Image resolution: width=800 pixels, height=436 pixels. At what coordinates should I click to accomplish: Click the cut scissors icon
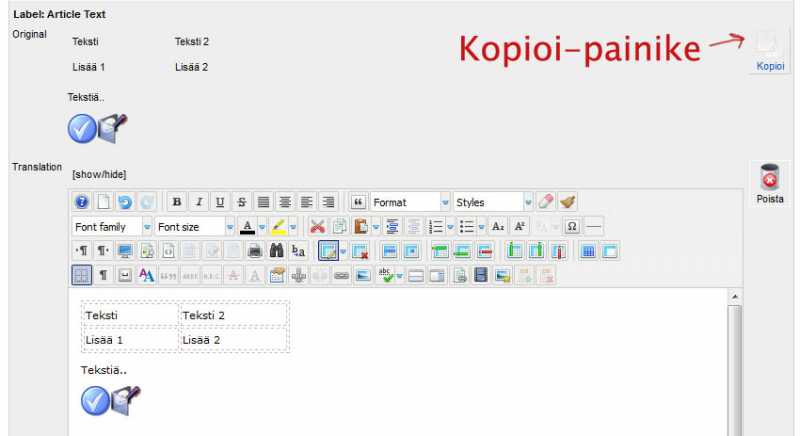point(317,227)
